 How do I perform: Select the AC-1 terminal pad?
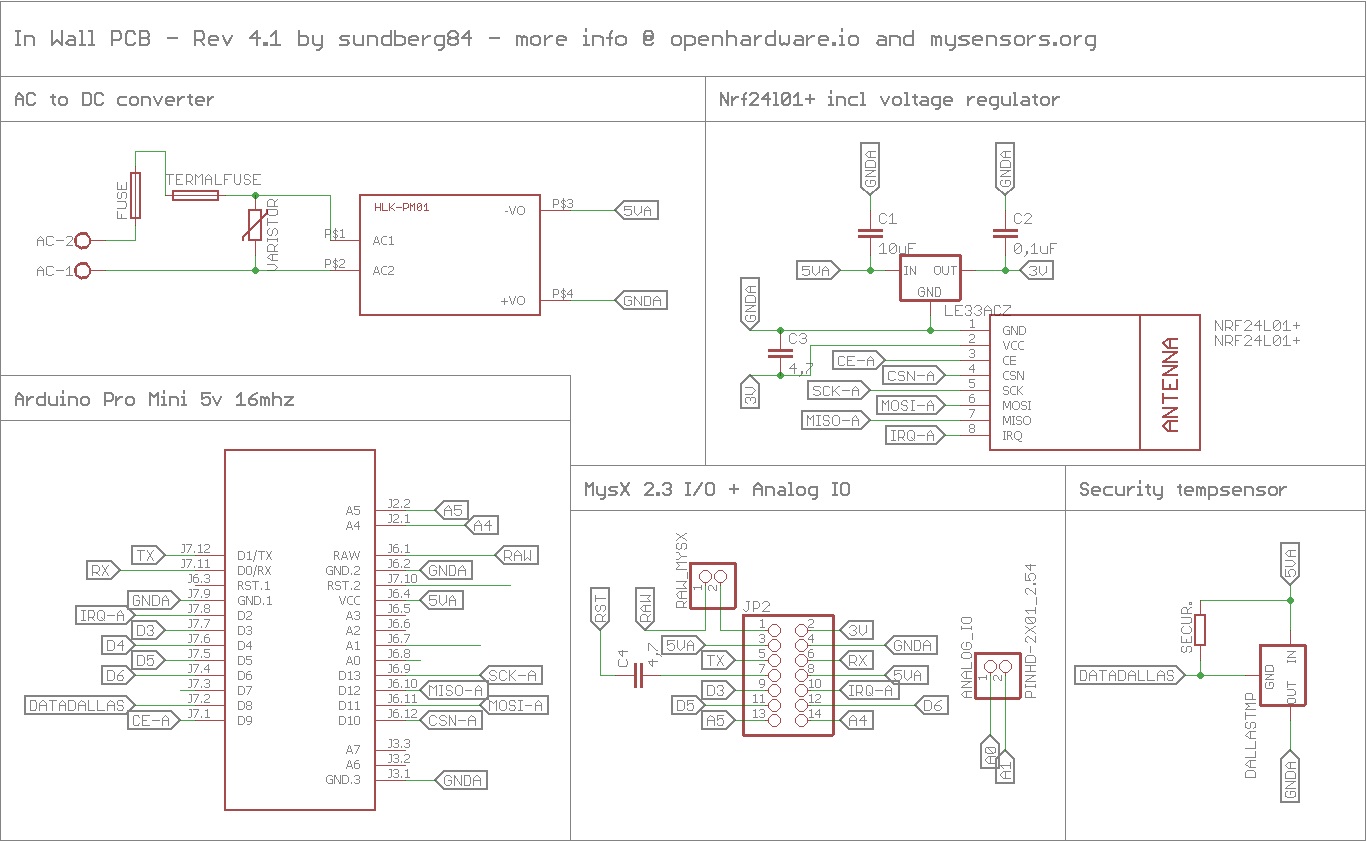(x=83, y=271)
